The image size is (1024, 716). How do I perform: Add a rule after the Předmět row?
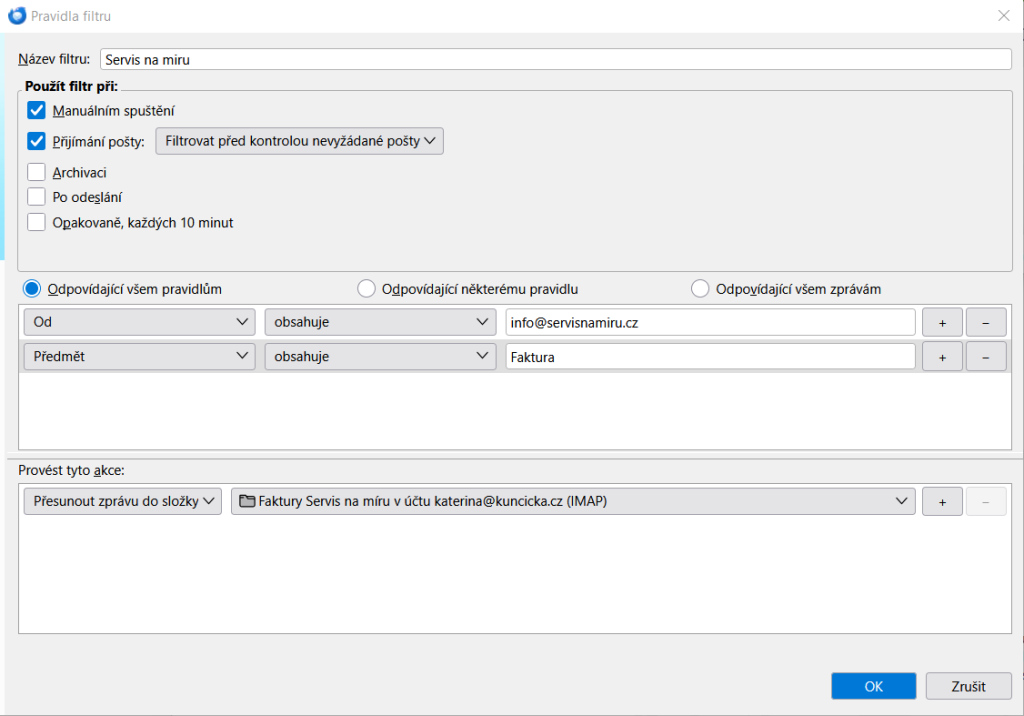click(942, 357)
